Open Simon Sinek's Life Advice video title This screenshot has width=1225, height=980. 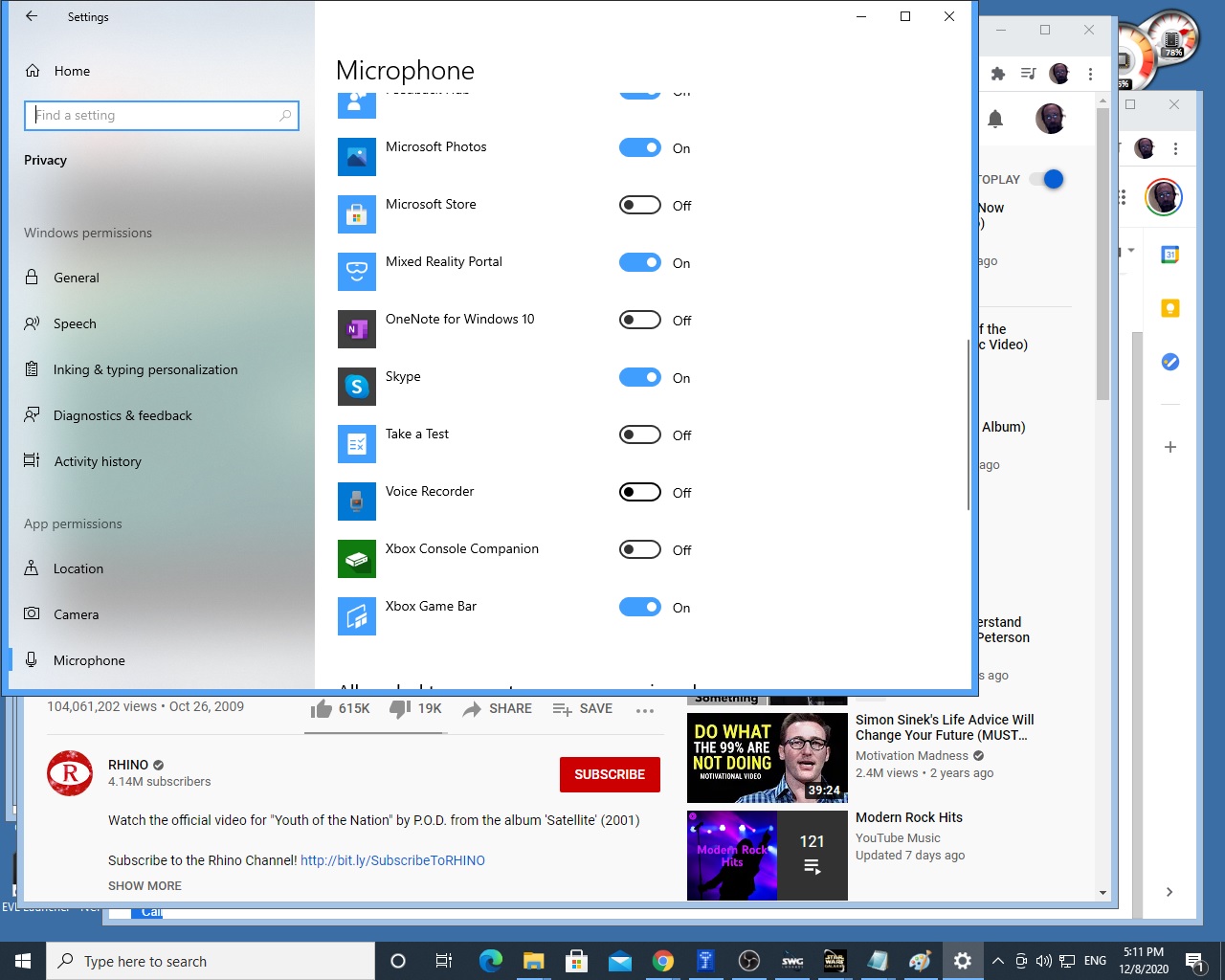(x=945, y=727)
